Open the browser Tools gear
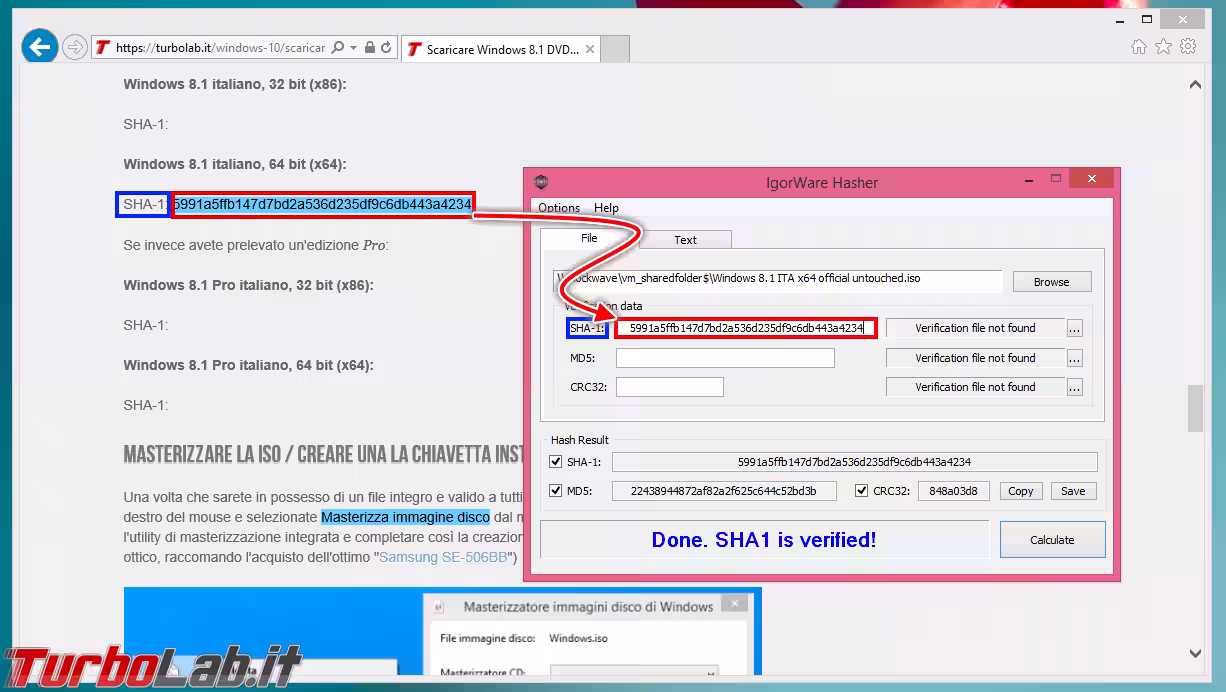Viewport: 1226px width, 692px height. point(1188,46)
